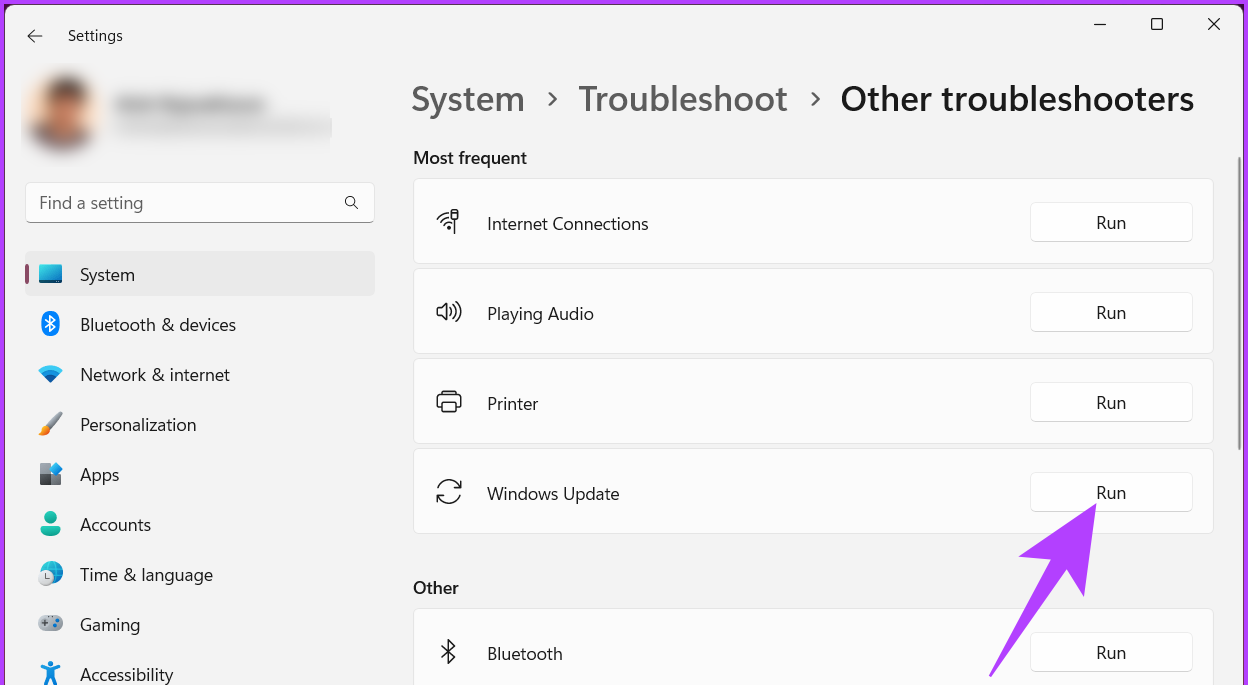
Task: Click the Printer icon in troubleshooter list
Action: [x=449, y=402]
